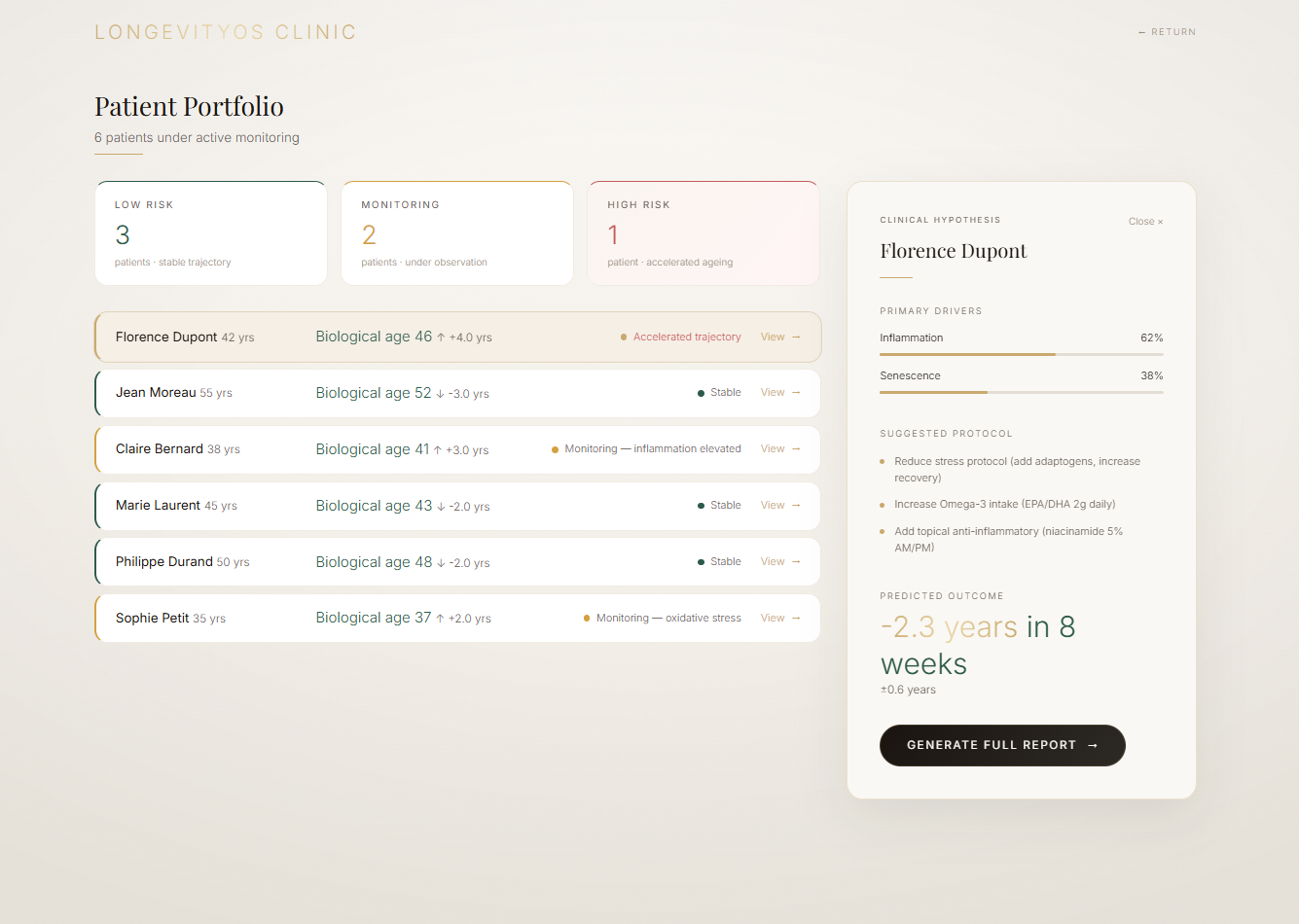Click Biological age 46 value
The width and height of the screenshot is (1299, 924).
pos(374,337)
